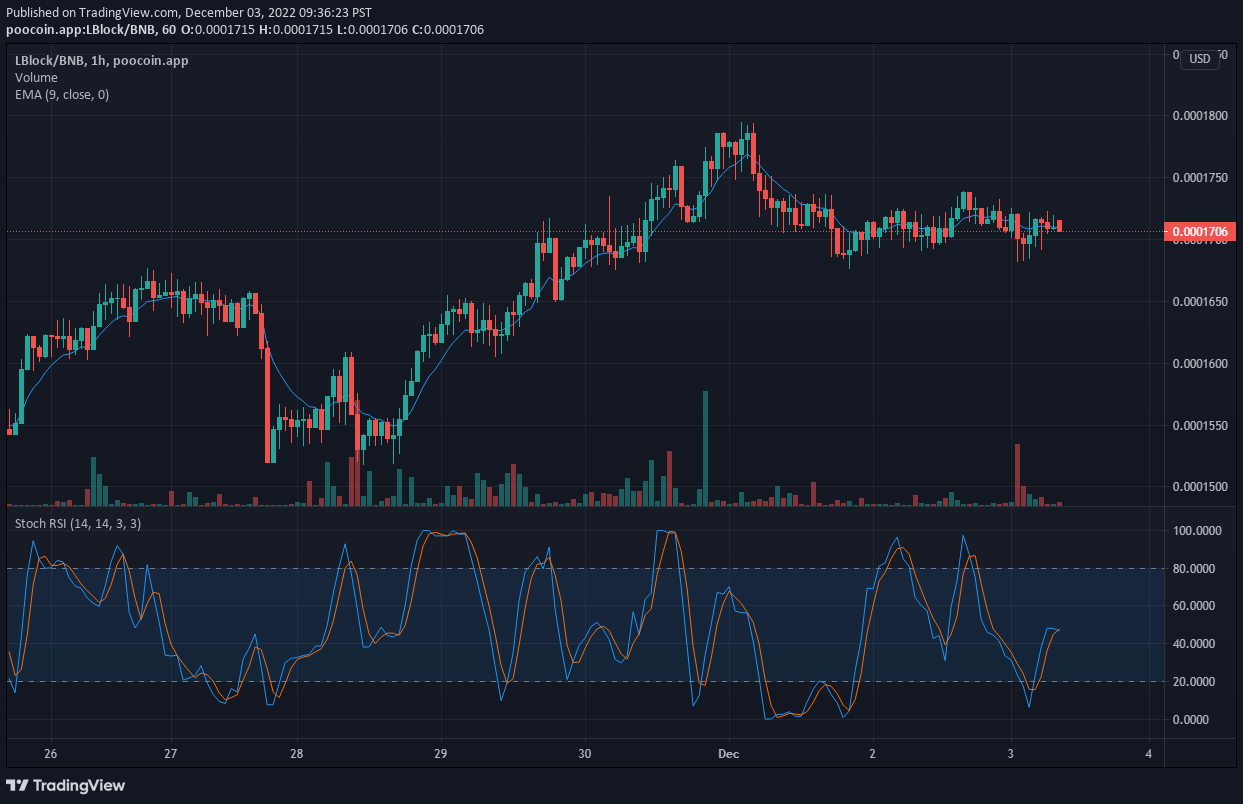
Task: Click the 0.0001500 price axis label
Action: (x=1200, y=487)
